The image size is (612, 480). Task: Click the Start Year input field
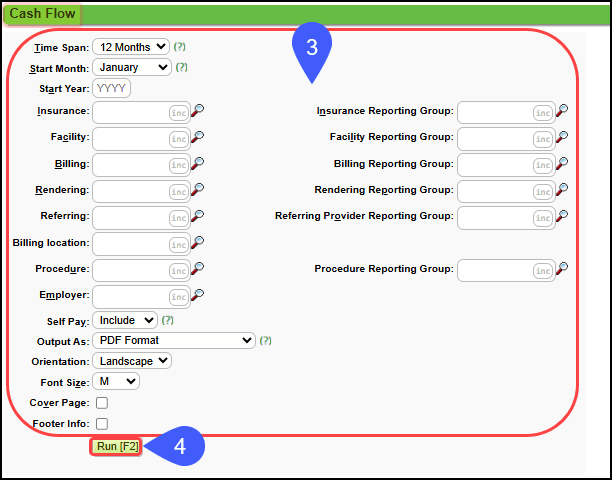click(x=112, y=88)
